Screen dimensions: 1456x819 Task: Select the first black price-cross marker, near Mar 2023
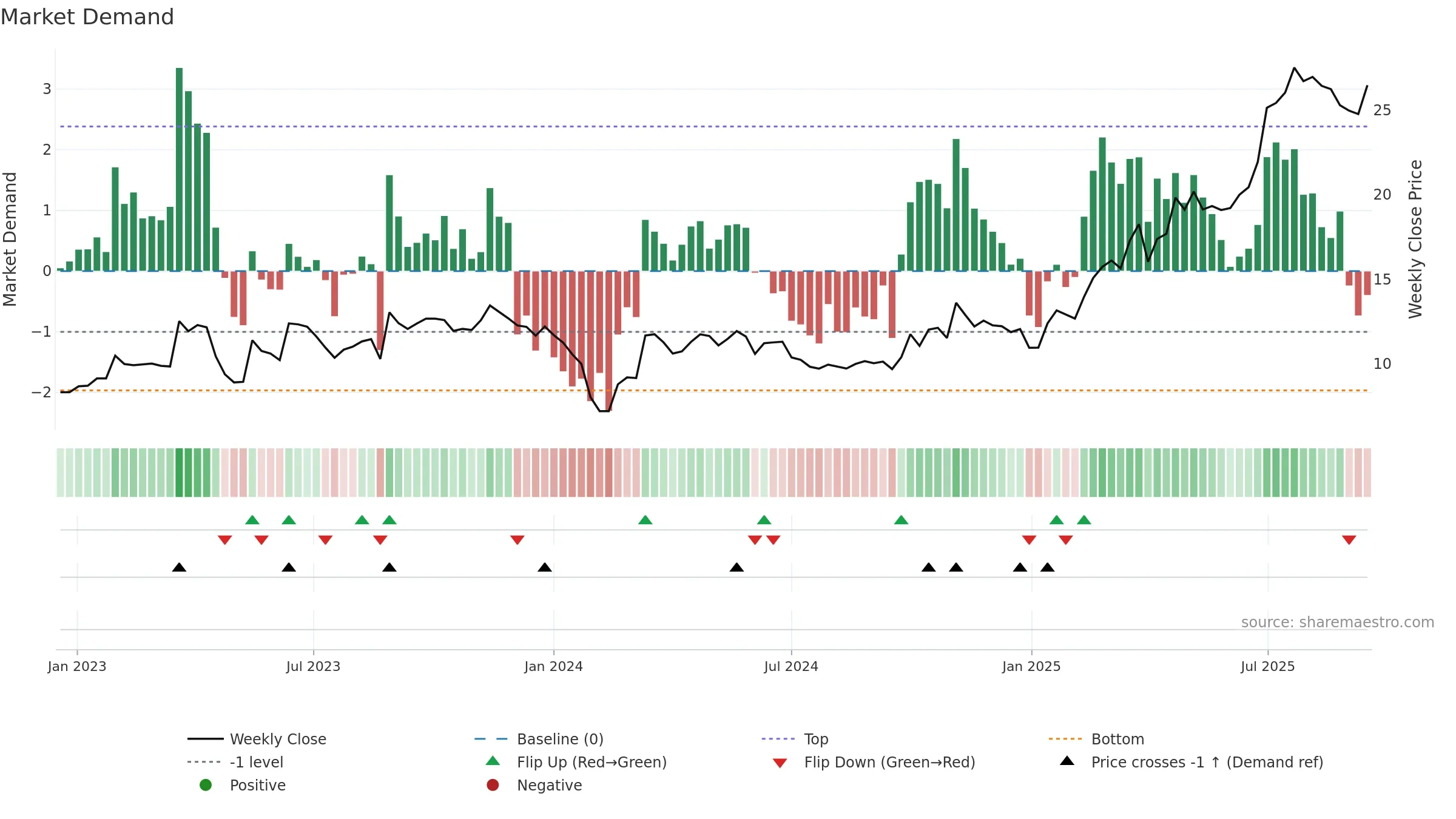[179, 567]
